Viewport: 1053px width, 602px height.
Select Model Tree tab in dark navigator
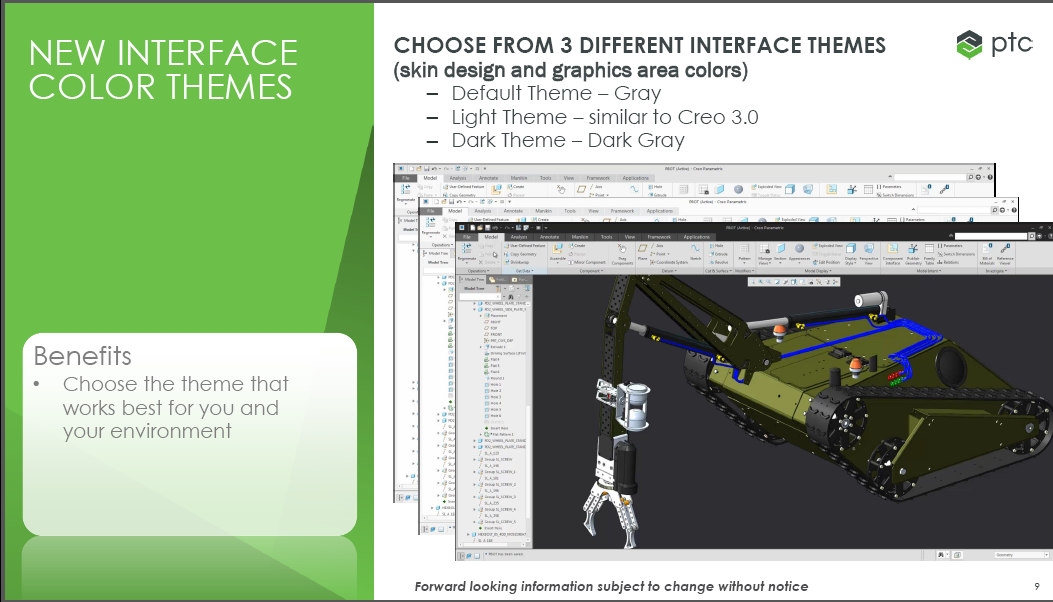pyautogui.click(x=473, y=280)
